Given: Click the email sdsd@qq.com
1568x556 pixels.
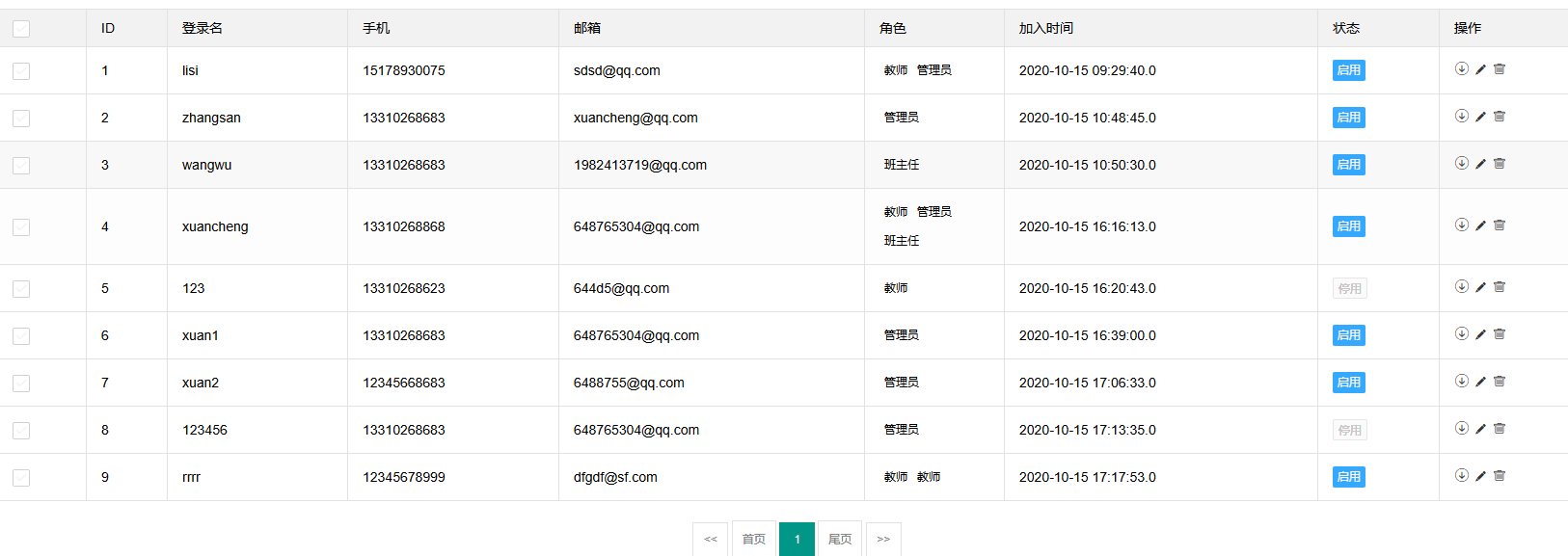Looking at the screenshot, I should click(617, 70).
